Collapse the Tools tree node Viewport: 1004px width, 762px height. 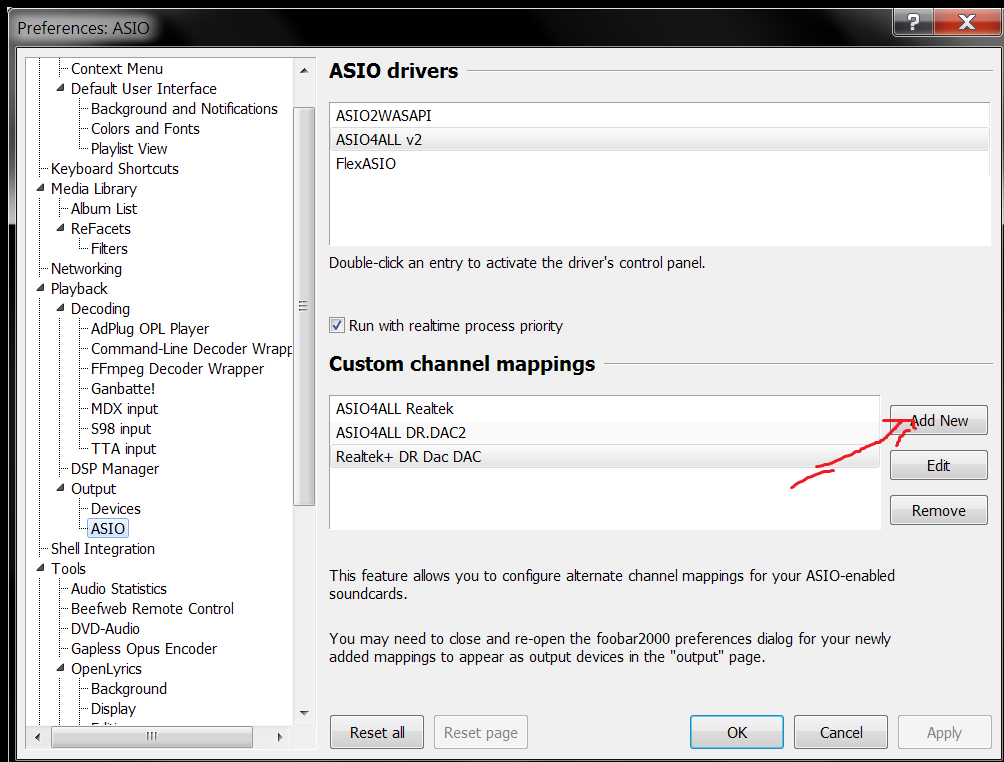42,569
